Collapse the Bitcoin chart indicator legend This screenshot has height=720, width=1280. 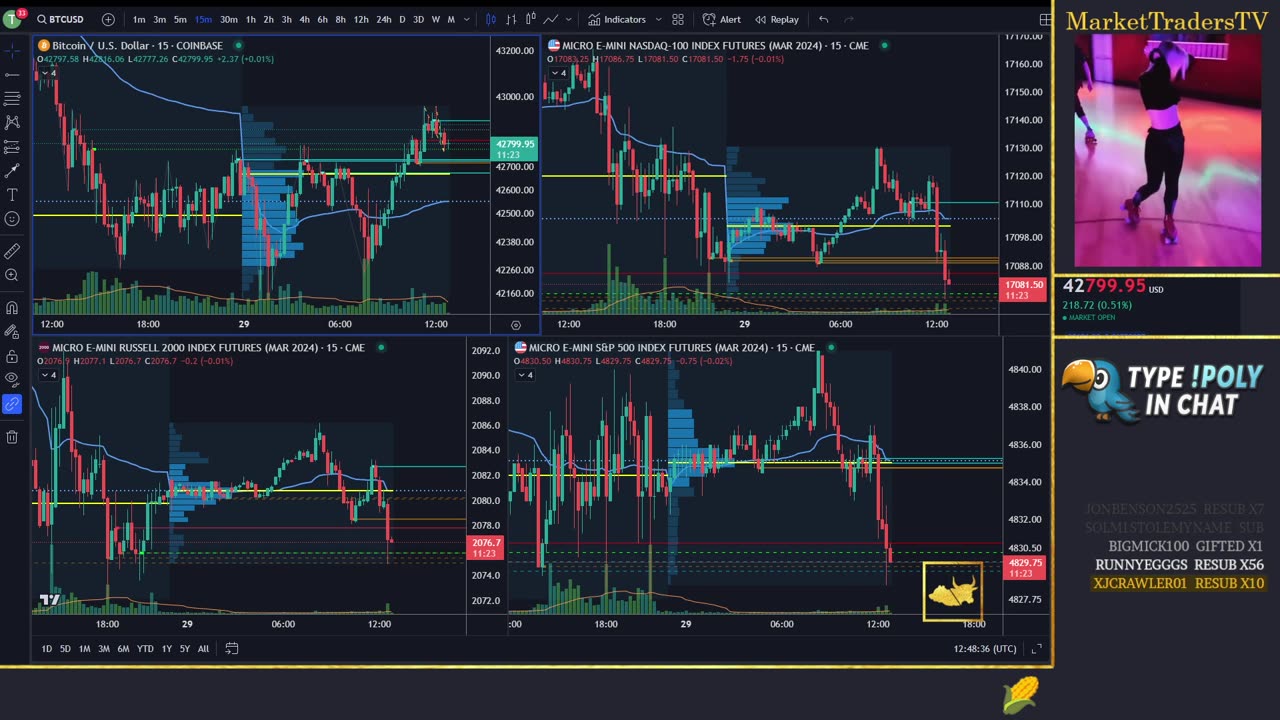(x=47, y=72)
